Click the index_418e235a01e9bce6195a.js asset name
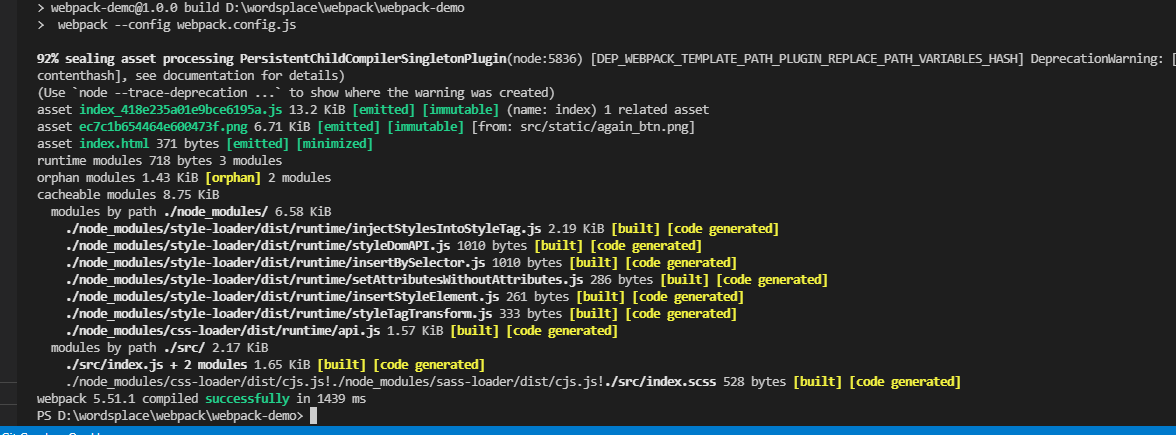The width and height of the screenshot is (1176, 435). tap(182, 110)
